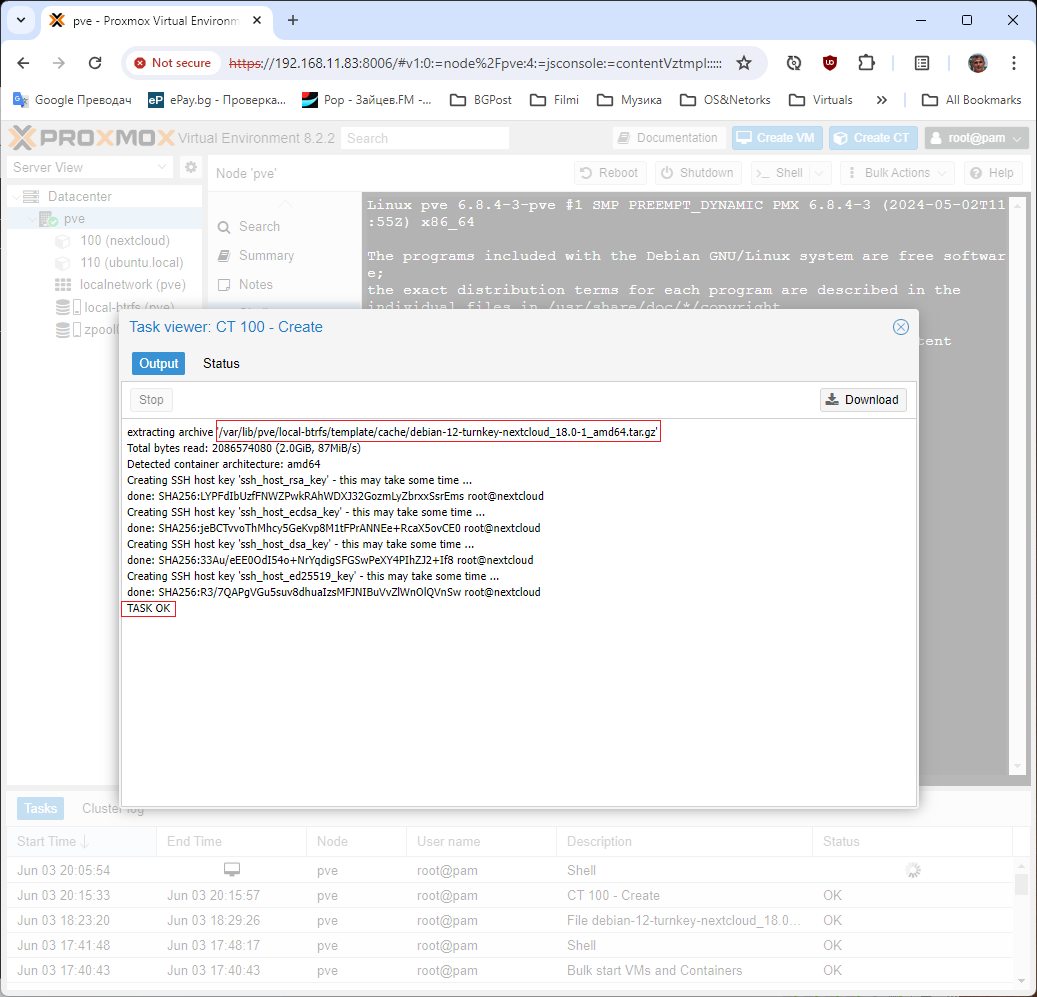1037x997 pixels.
Task: Open the browser extensions puzzle icon
Action: pos(866,63)
